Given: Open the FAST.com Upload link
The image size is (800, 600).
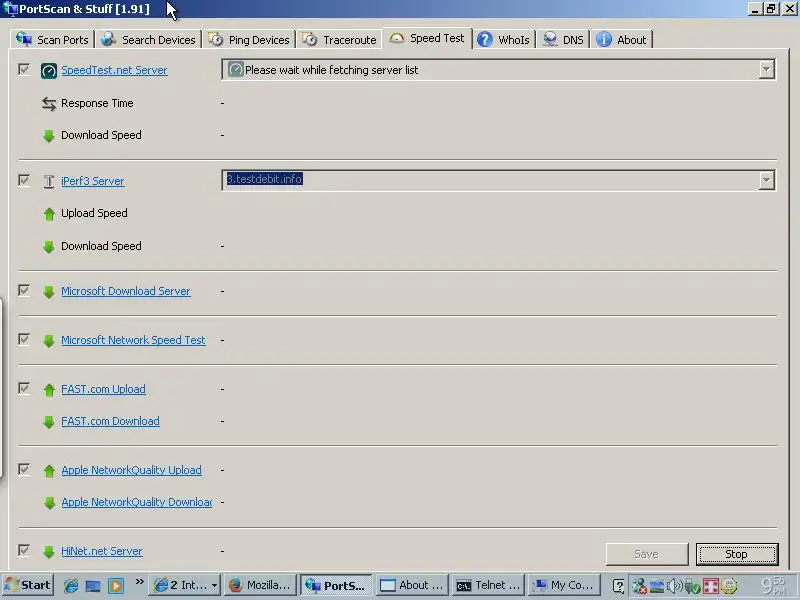Looking at the screenshot, I should [104, 389].
